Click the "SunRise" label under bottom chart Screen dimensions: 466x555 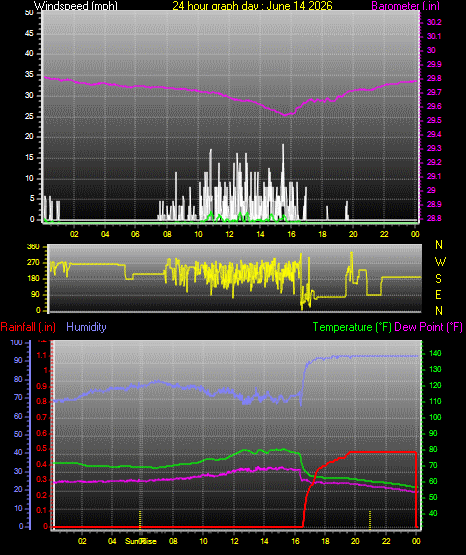141,541
